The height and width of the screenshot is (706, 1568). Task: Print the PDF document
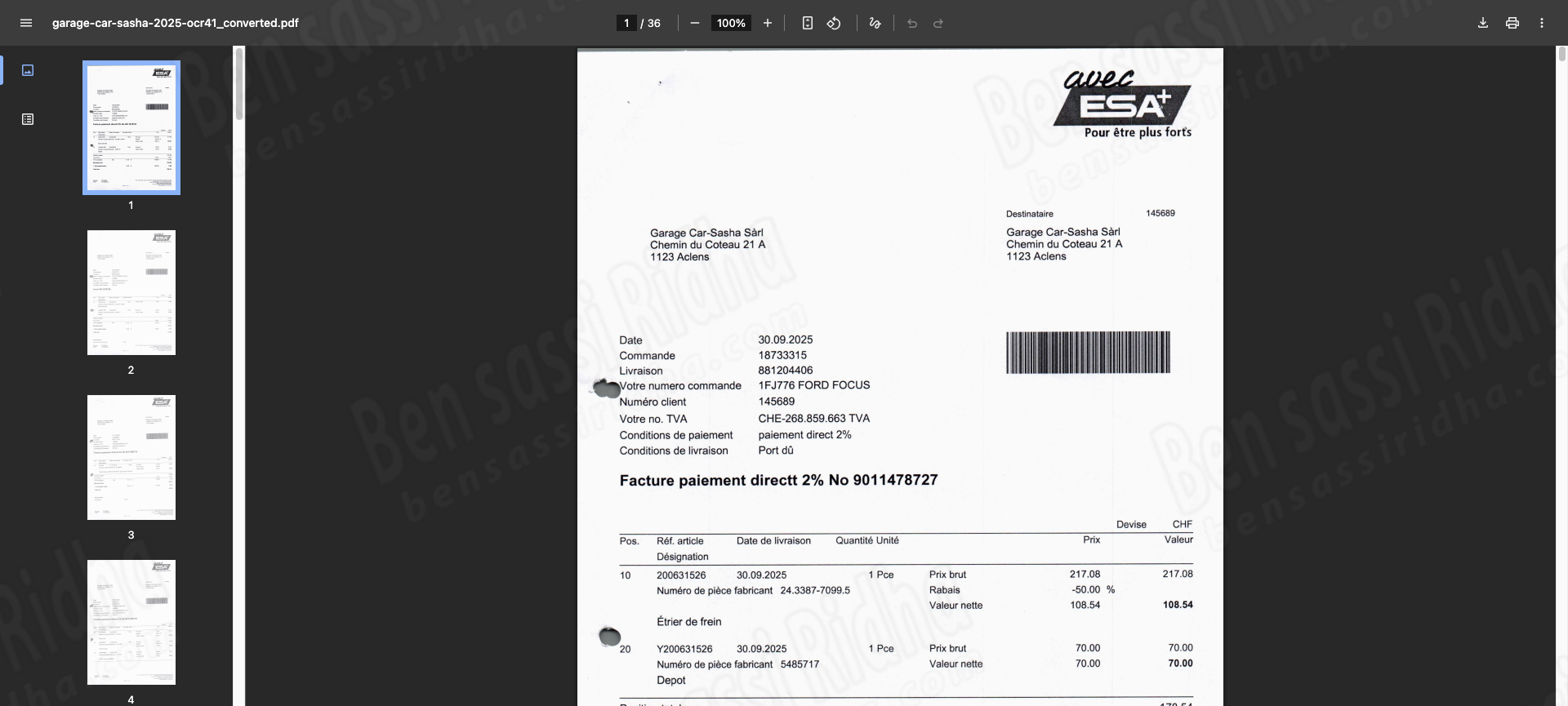click(1512, 23)
